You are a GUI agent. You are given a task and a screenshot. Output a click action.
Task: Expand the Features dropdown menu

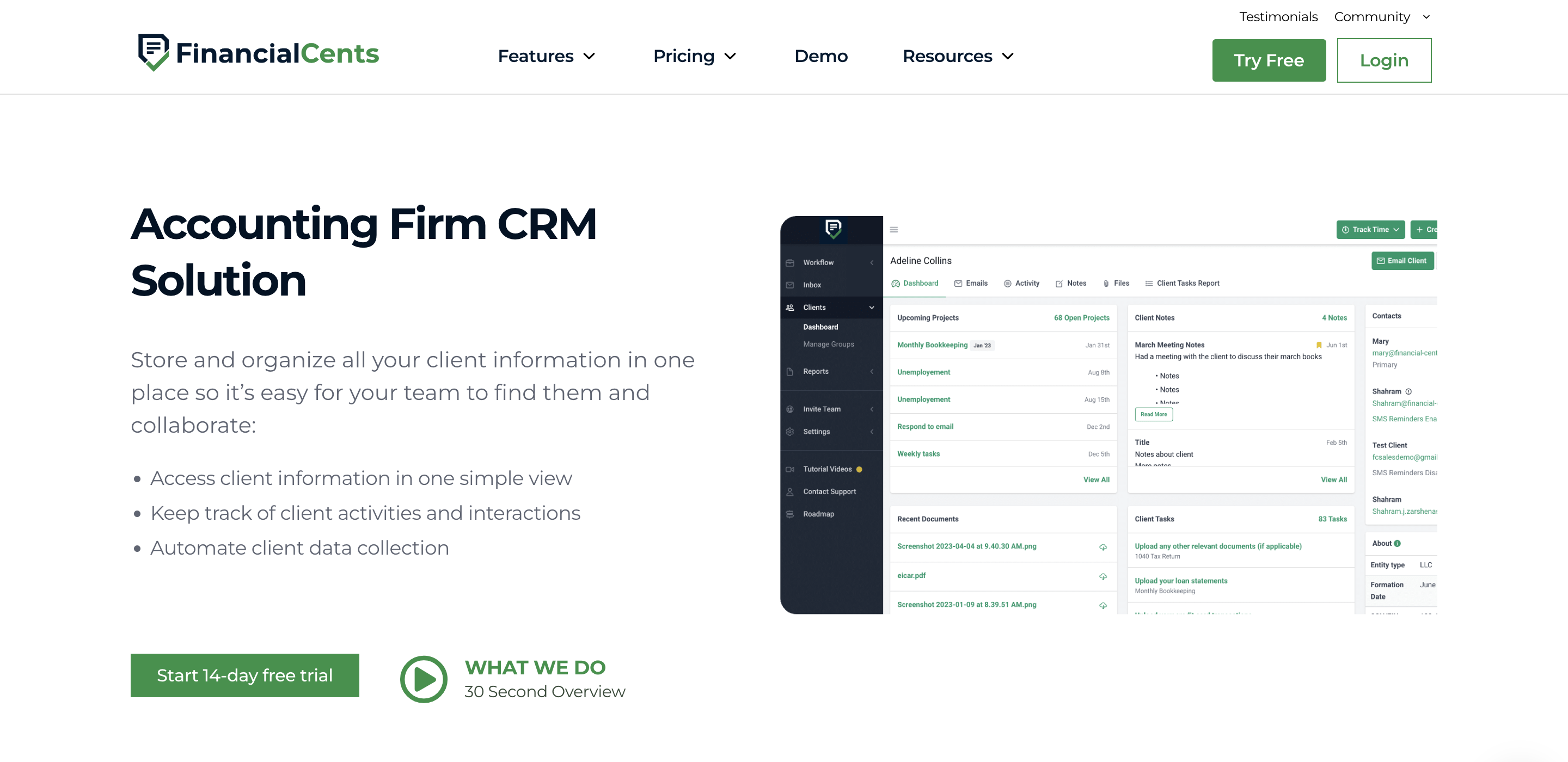(x=547, y=56)
